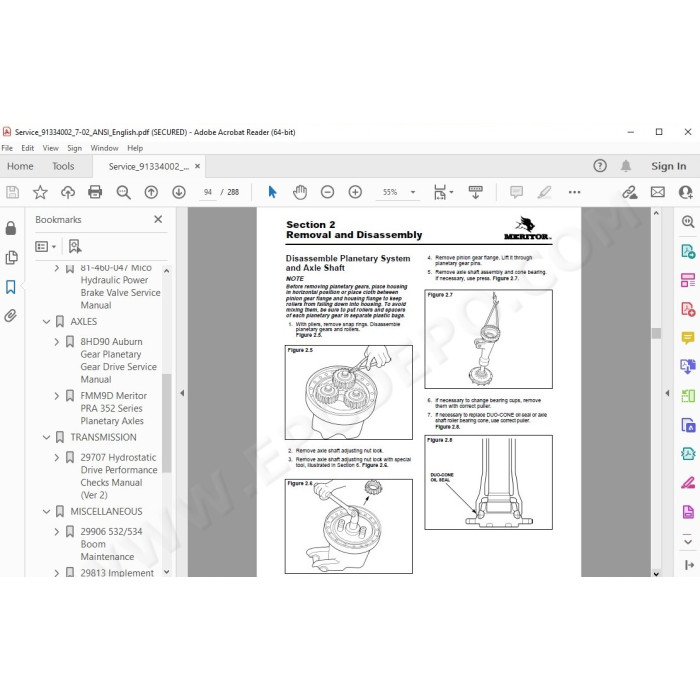Expand 8HD90 Auburn Gear bookmark
This screenshot has width=700, height=700.
click(x=57, y=342)
